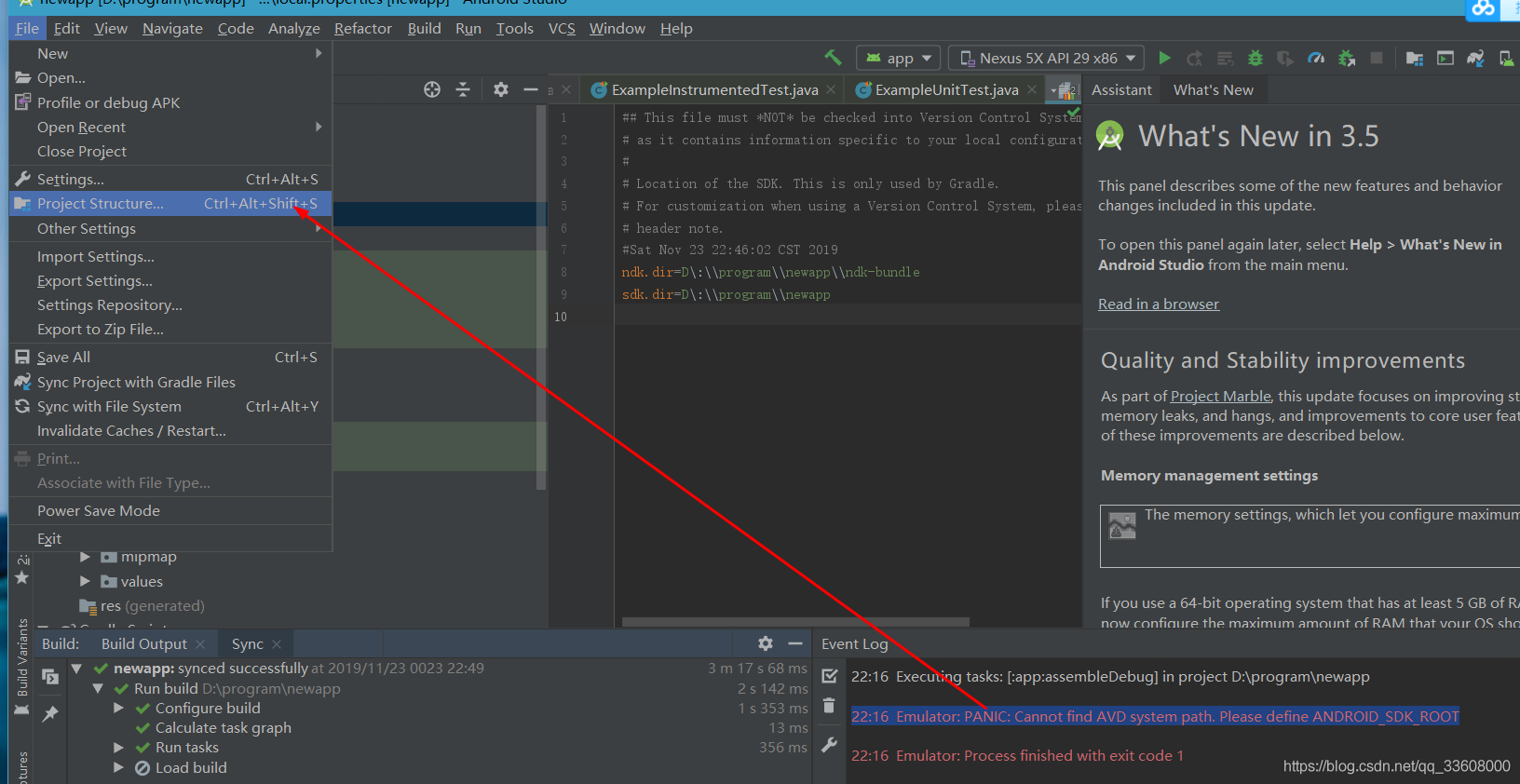Open the profiler gauge icon

[1316, 59]
